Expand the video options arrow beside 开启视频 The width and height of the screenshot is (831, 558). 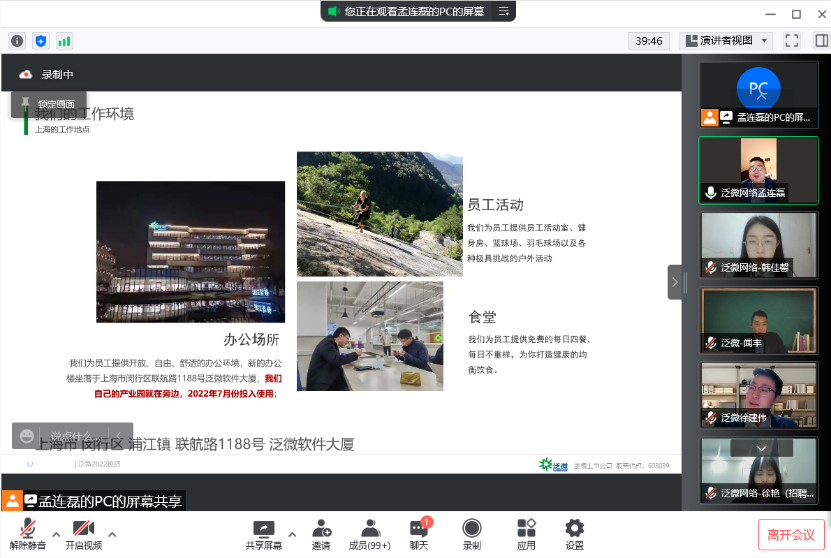click(x=112, y=533)
